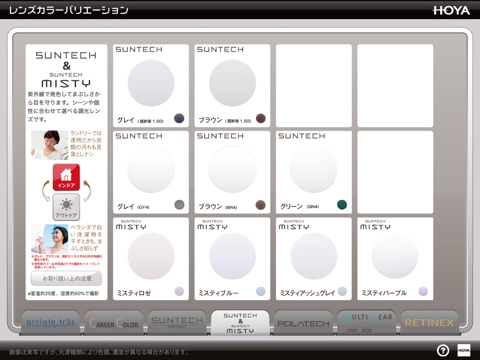This screenshot has width=480, height=360.
Task: Open the Suntech Contrast tab
Action: [177, 322]
